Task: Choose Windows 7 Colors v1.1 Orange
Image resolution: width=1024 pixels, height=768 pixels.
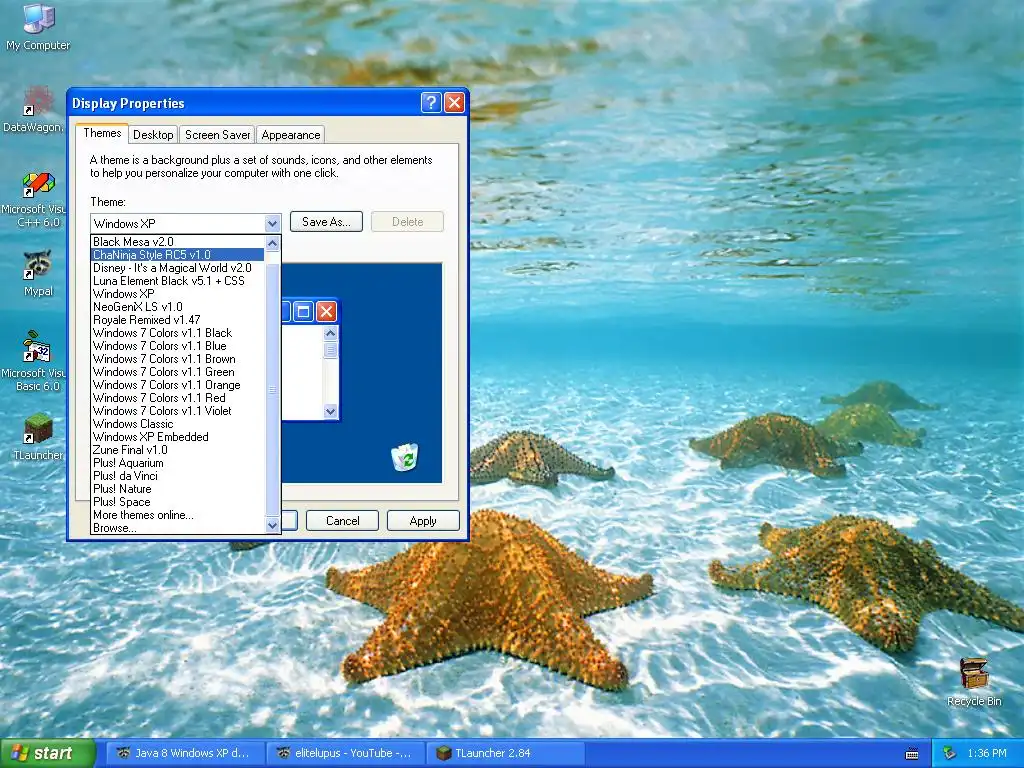Action: (178, 385)
